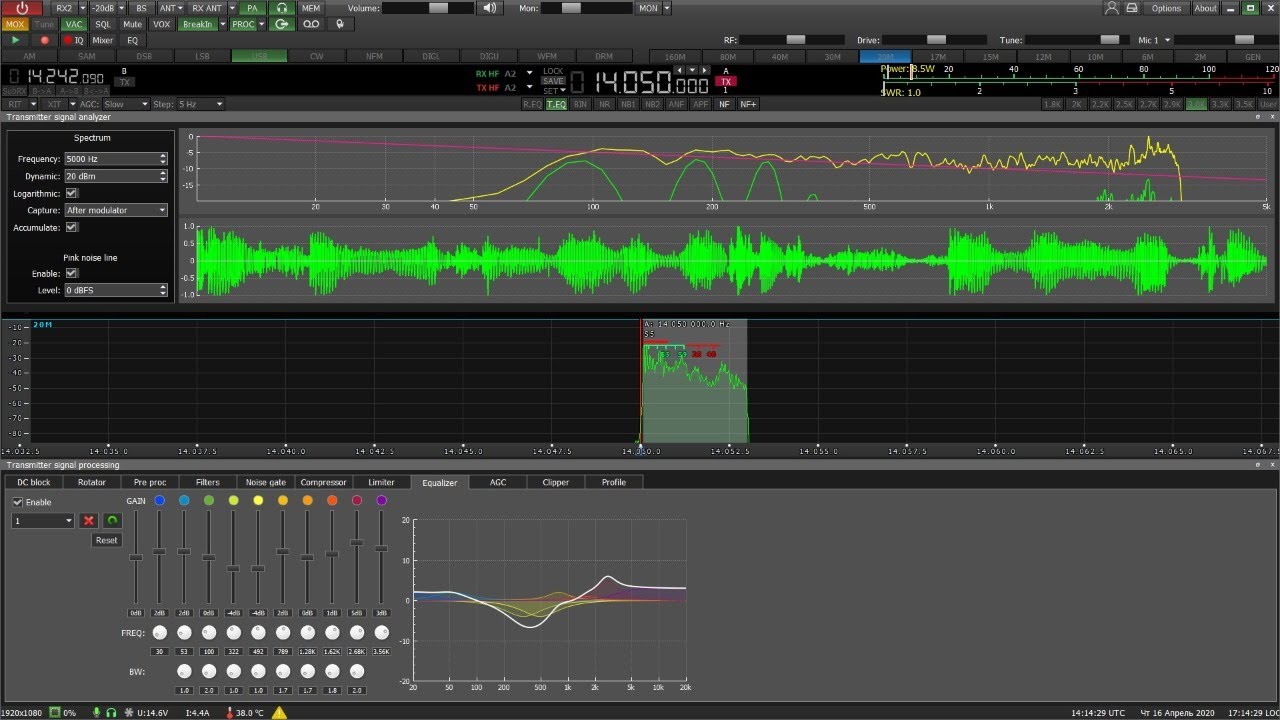
Task: Click the green play button
Action: [15, 40]
